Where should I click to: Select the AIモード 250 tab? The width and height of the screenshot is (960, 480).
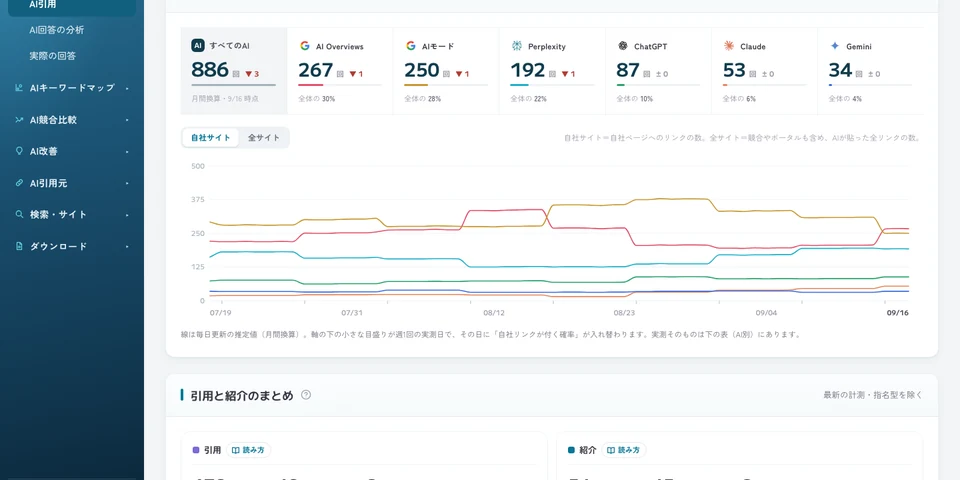tap(446, 71)
